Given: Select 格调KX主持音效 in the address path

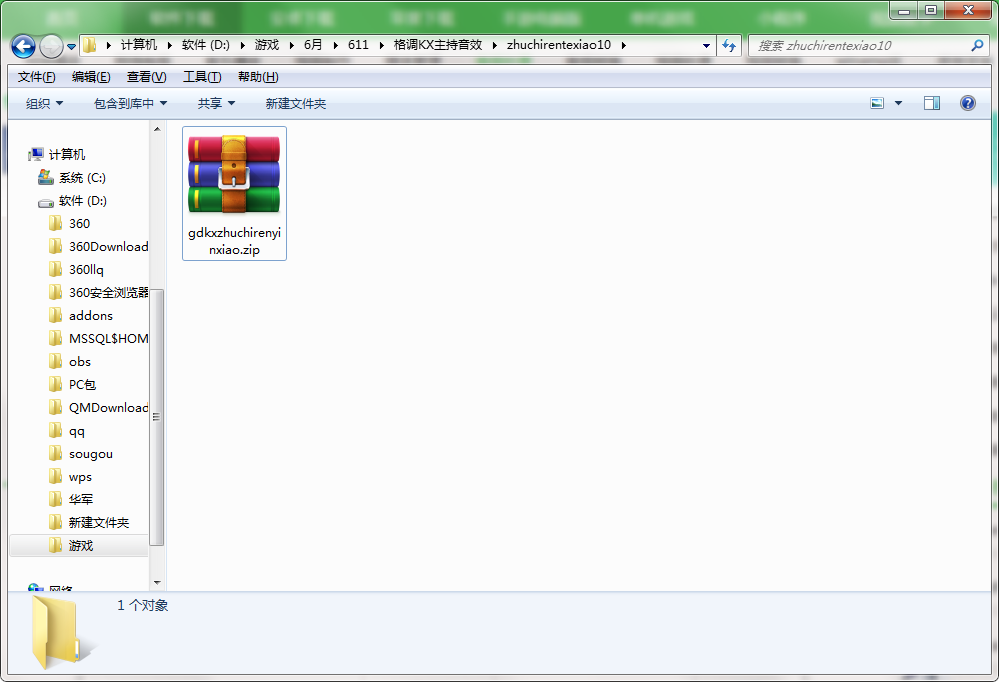Looking at the screenshot, I should [x=438, y=45].
